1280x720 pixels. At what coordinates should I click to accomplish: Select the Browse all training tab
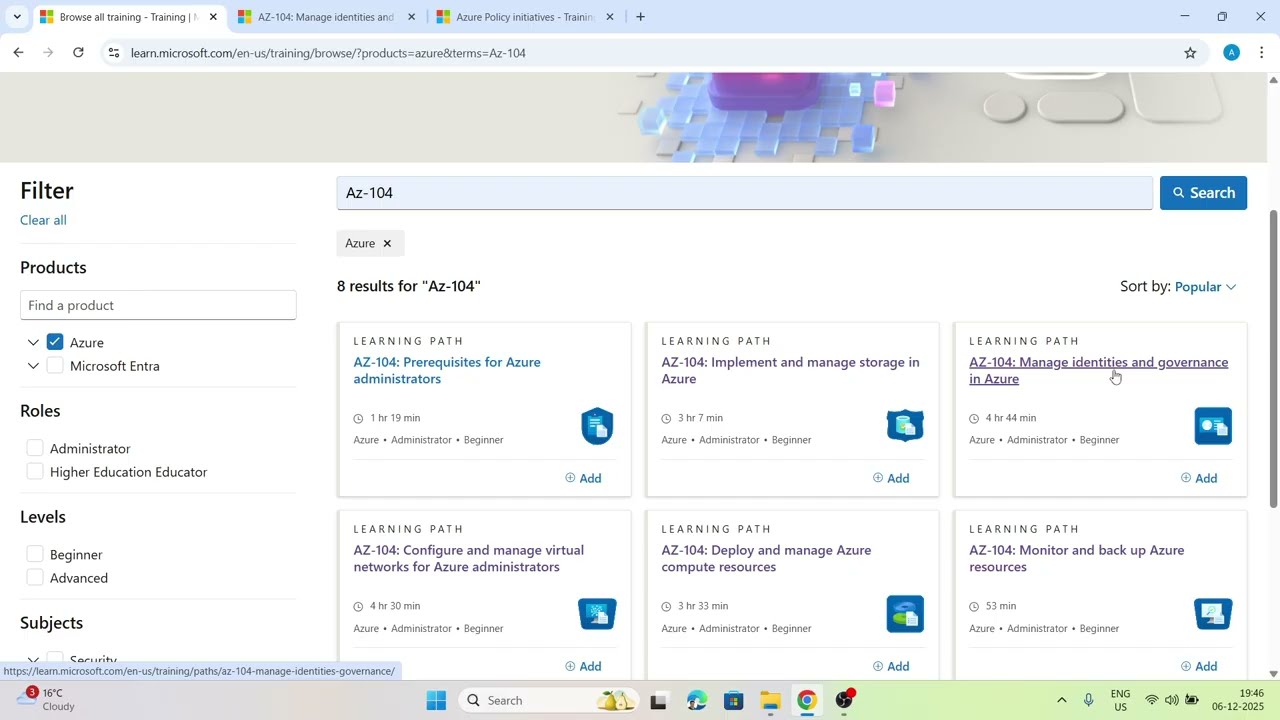[x=128, y=17]
